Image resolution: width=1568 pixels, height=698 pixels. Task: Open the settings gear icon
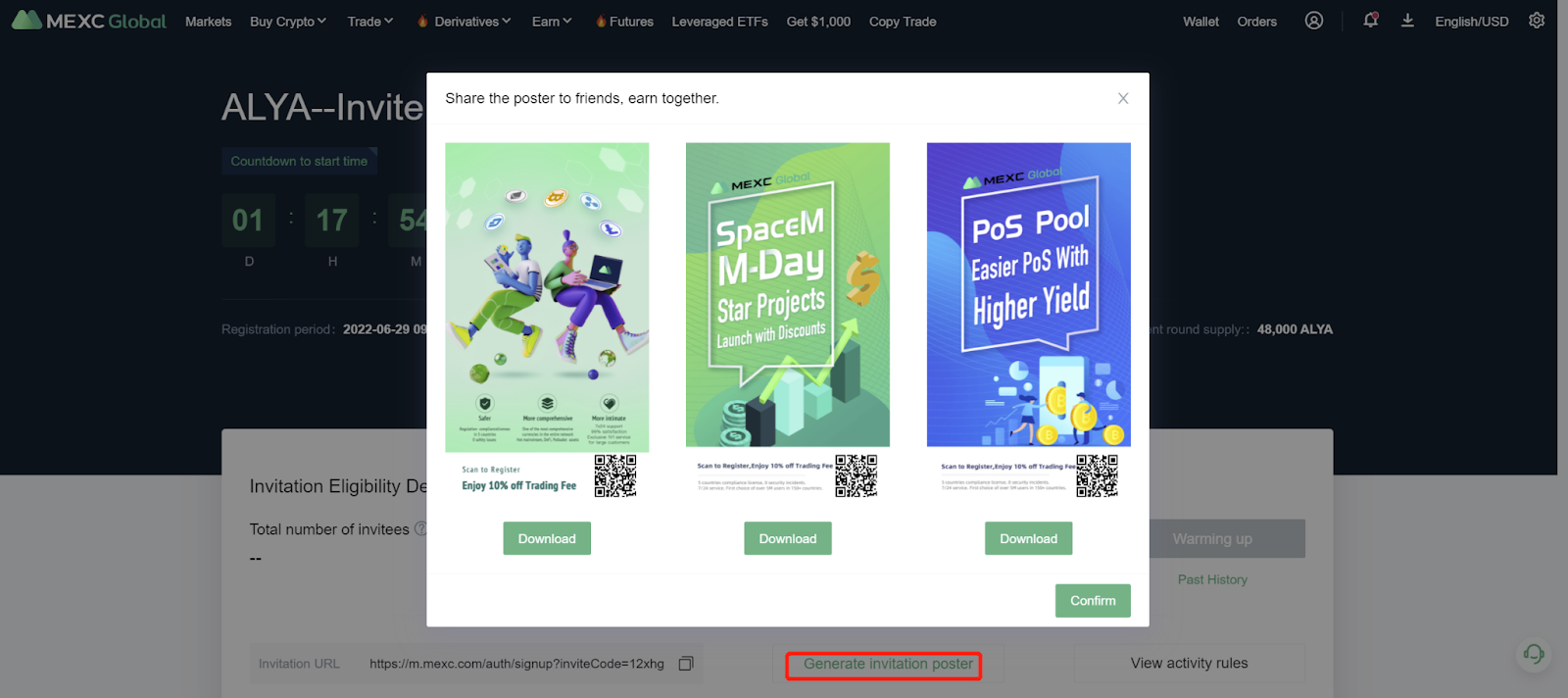[x=1537, y=21]
